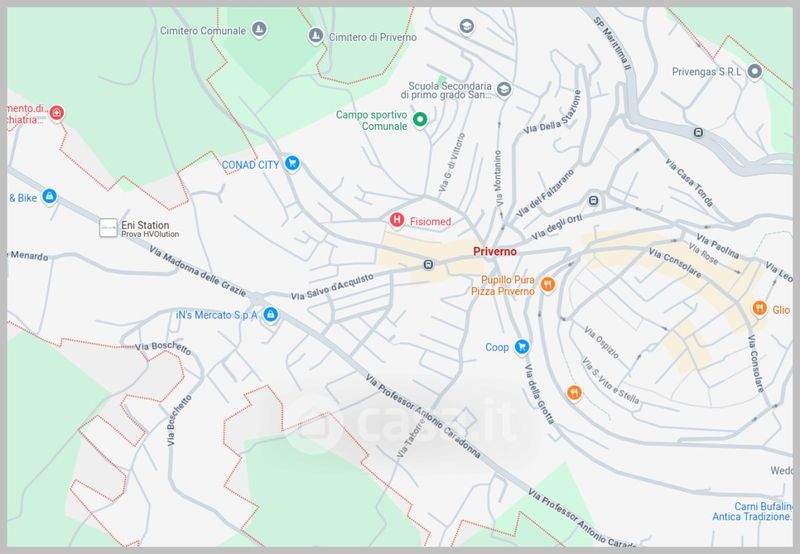
Task: Click the Priverno town name label
Action: 495,253
